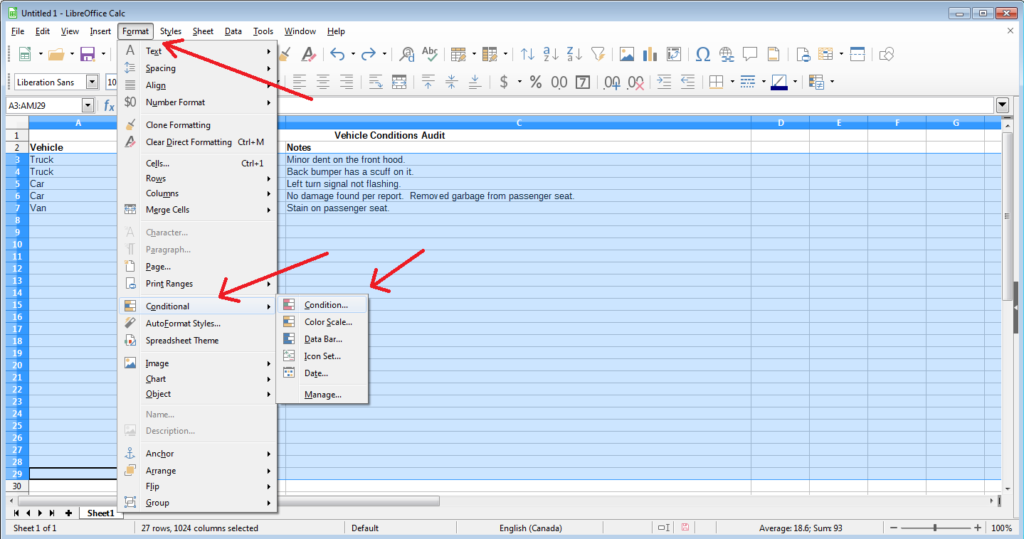This screenshot has height=539, width=1024.
Task: Click the special character omega icon
Action: click(702, 54)
